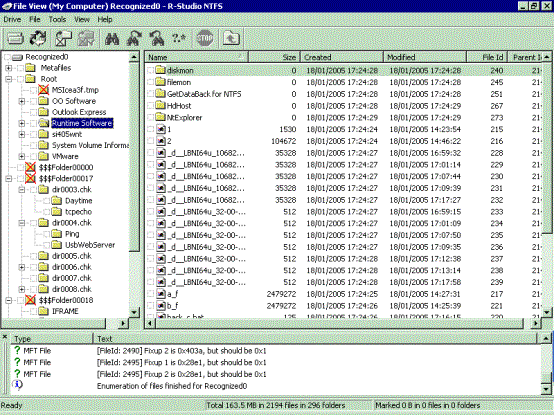
Task: Click the Find Previous binoculars icon
Action: pyautogui.click(x=157, y=38)
